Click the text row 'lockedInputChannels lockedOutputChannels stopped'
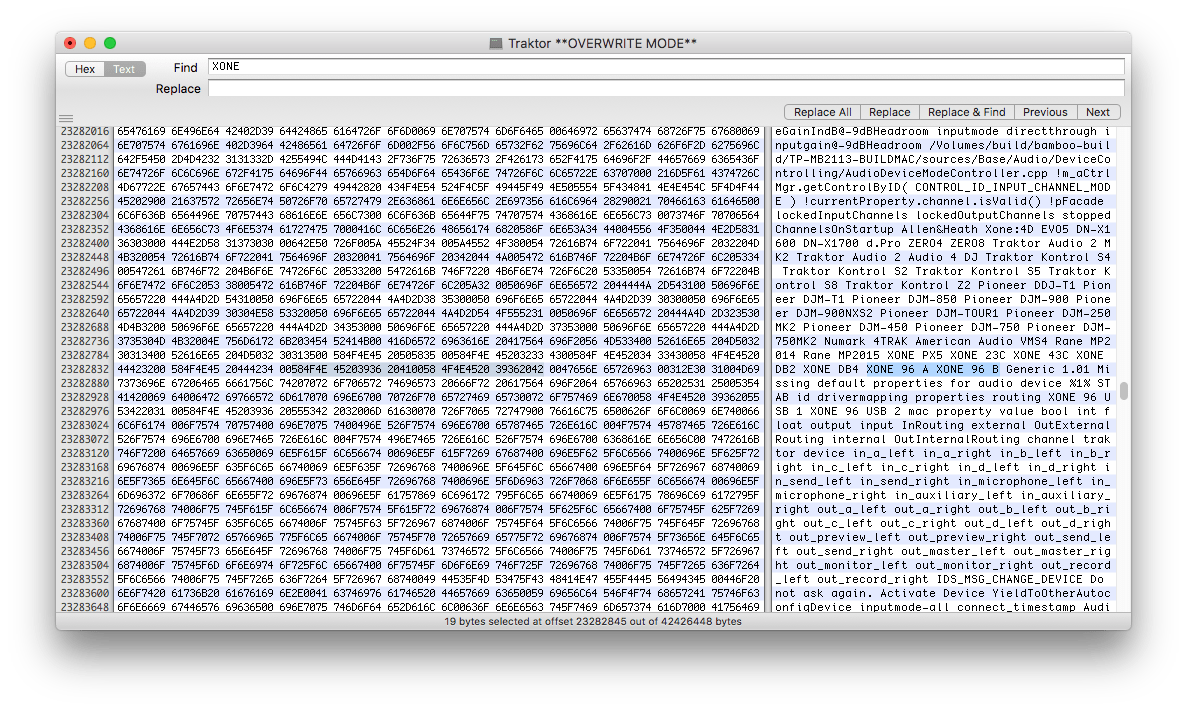Image resolution: width=1187 pixels, height=710 pixels. pos(942,216)
